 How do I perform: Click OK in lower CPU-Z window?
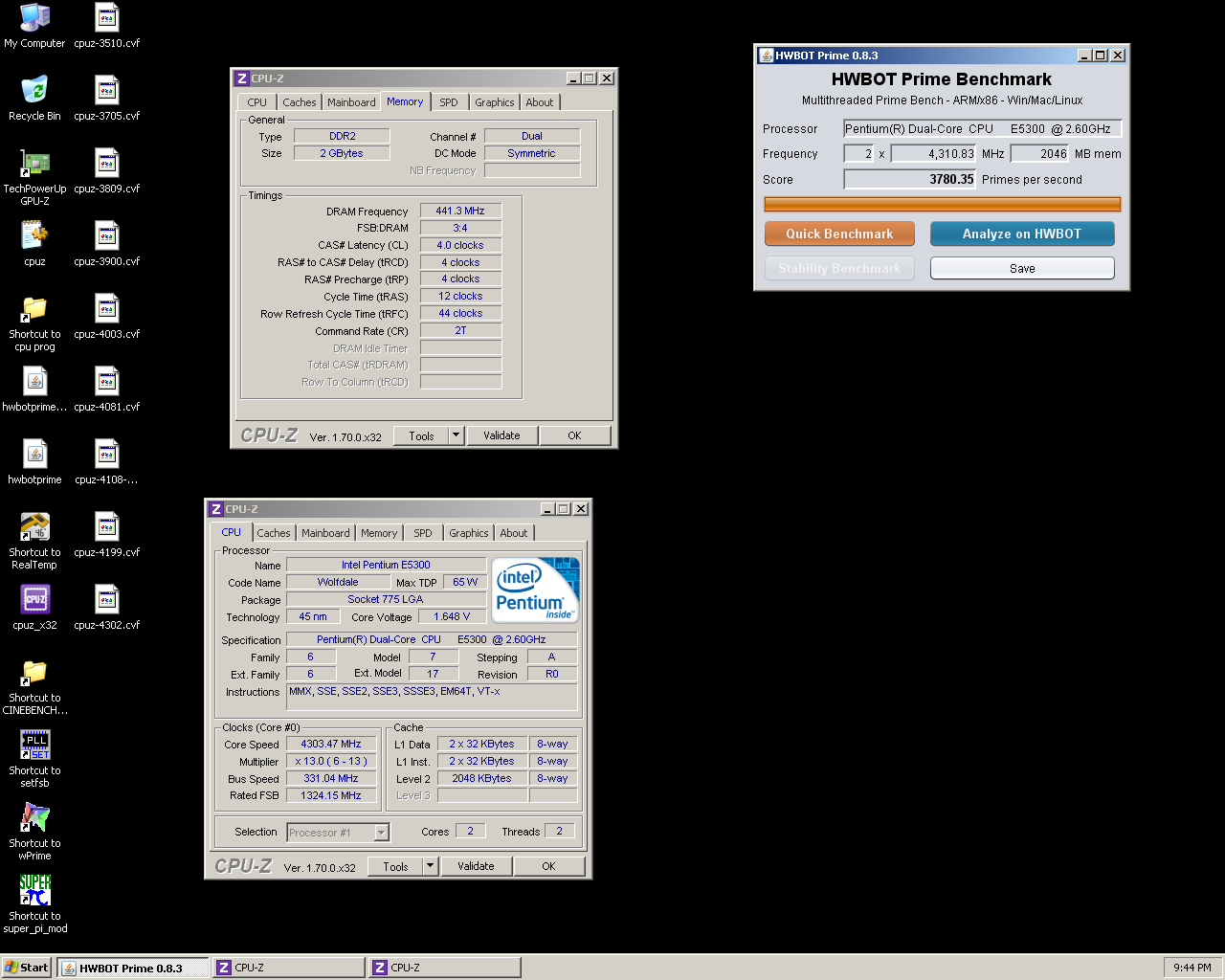(x=548, y=866)
